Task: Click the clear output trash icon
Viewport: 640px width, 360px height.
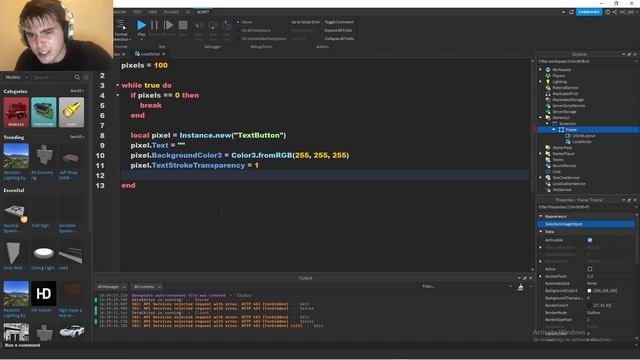Action: pyautogui.click(x=520, y=287)
